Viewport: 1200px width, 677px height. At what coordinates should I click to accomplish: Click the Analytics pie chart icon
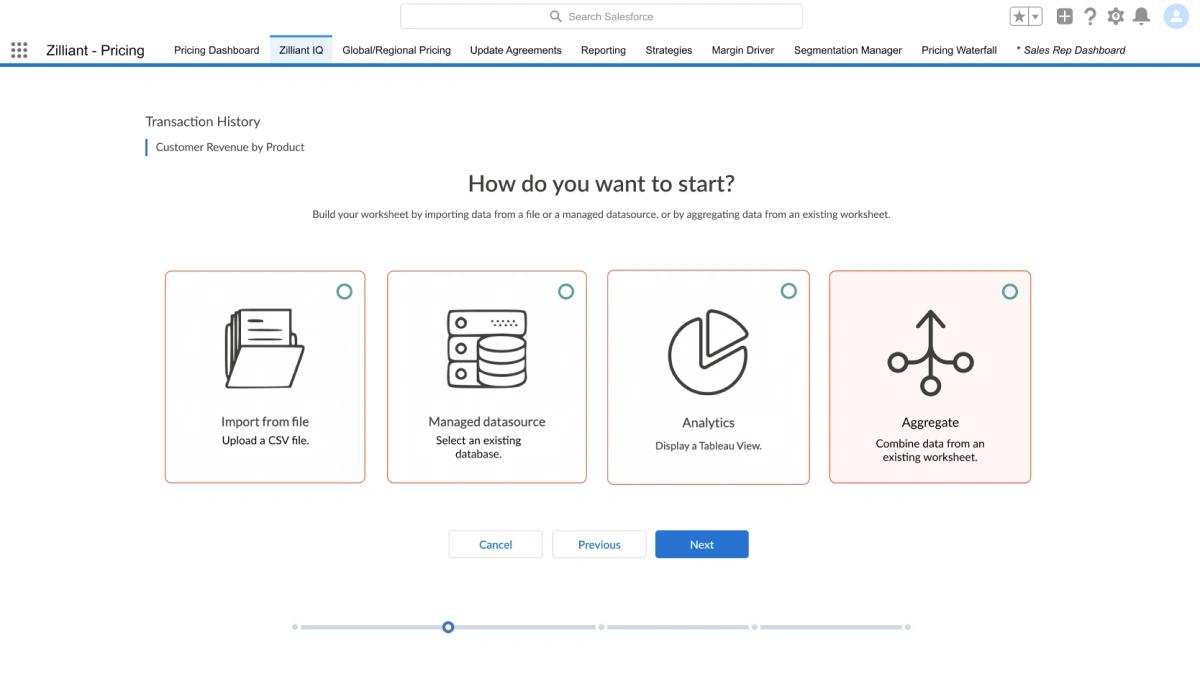click(x=708, y=352)
